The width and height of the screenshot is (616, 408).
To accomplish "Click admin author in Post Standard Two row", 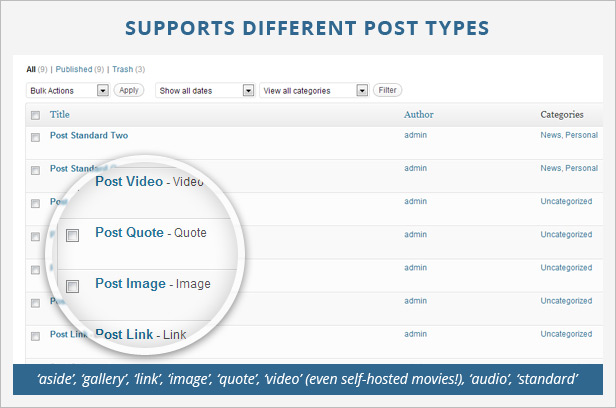I will (416, 135).
